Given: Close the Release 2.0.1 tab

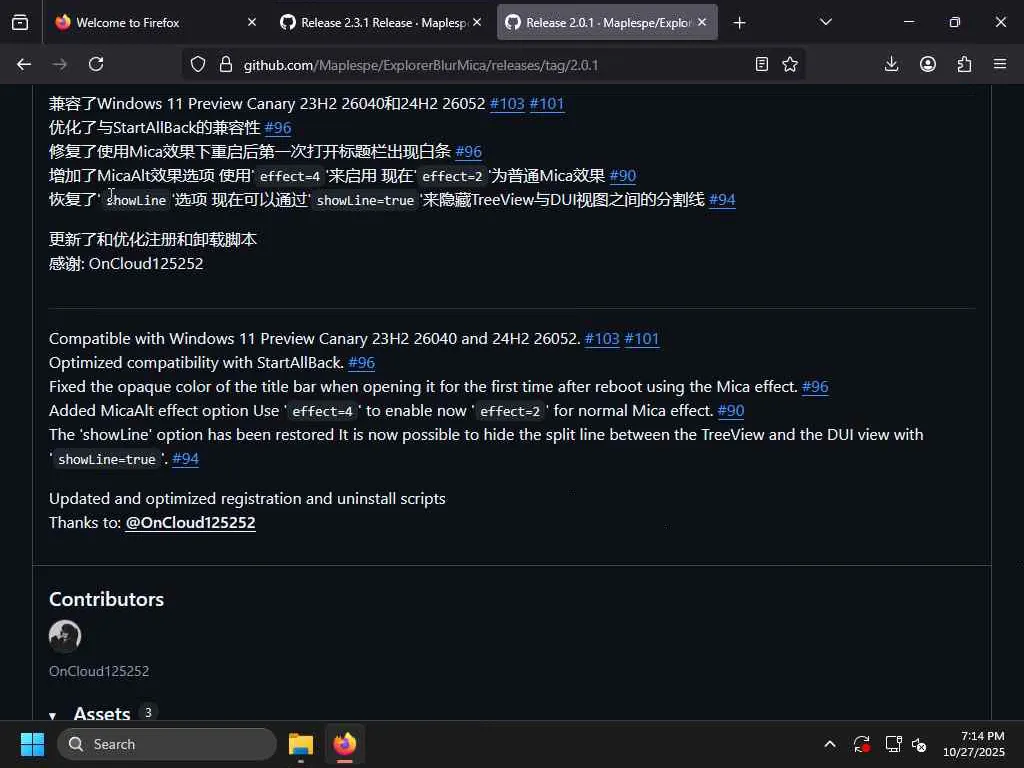Looking at the screenshot, I should pyautogui.click(x=702, y=22).
